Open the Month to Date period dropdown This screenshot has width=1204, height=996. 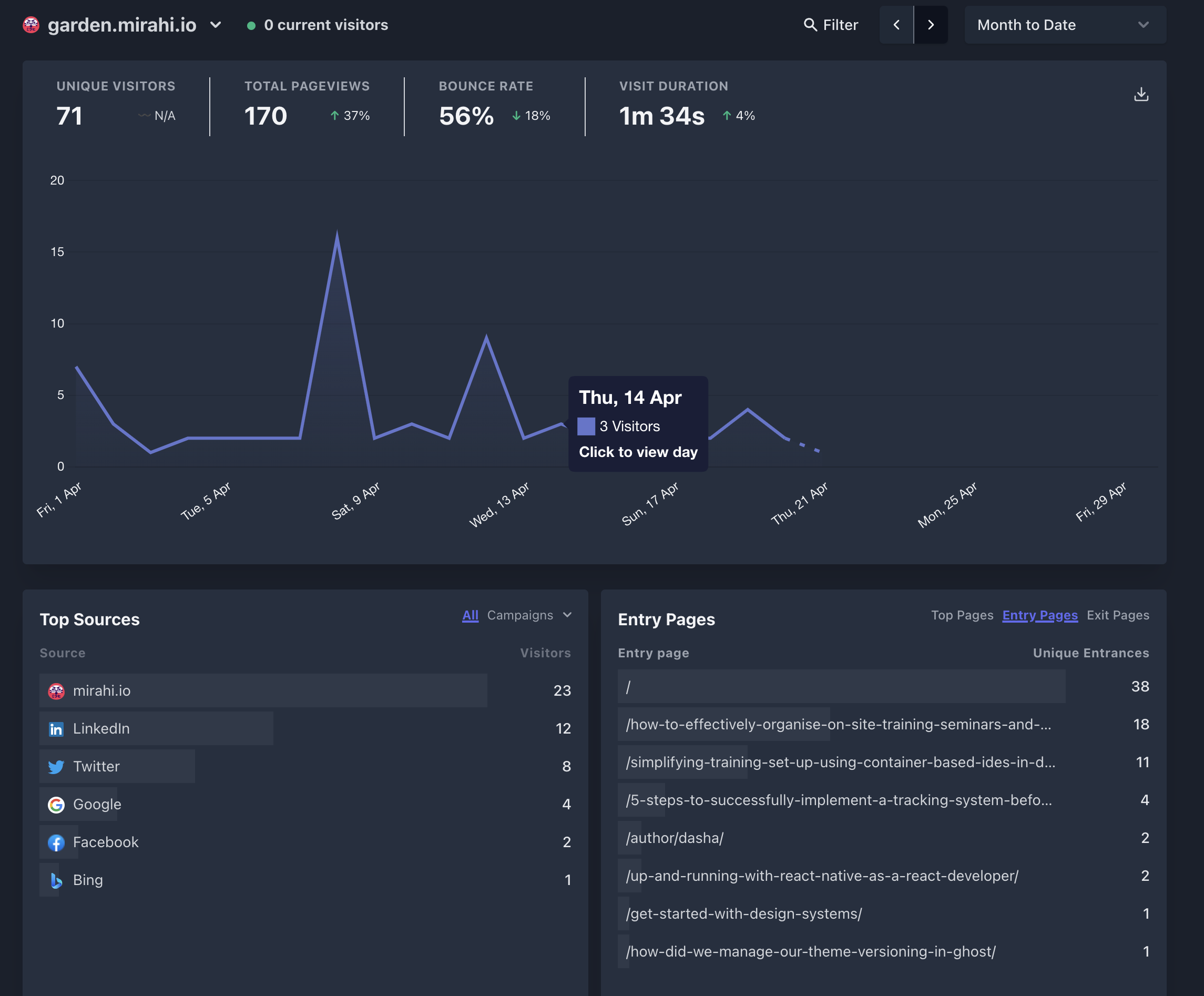[x=1065, y=25]
